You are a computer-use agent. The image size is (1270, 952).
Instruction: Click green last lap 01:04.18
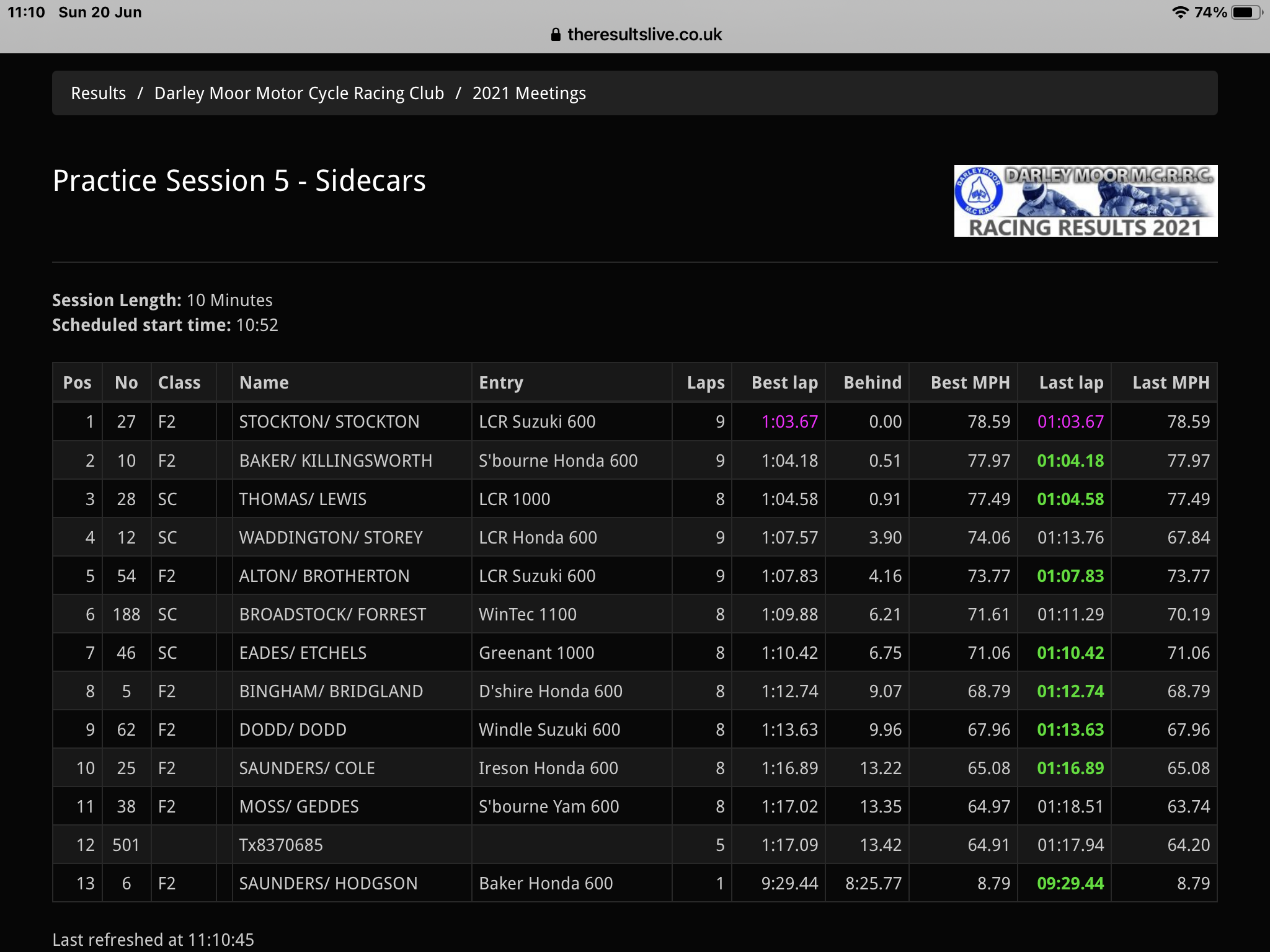point(1070,461)
